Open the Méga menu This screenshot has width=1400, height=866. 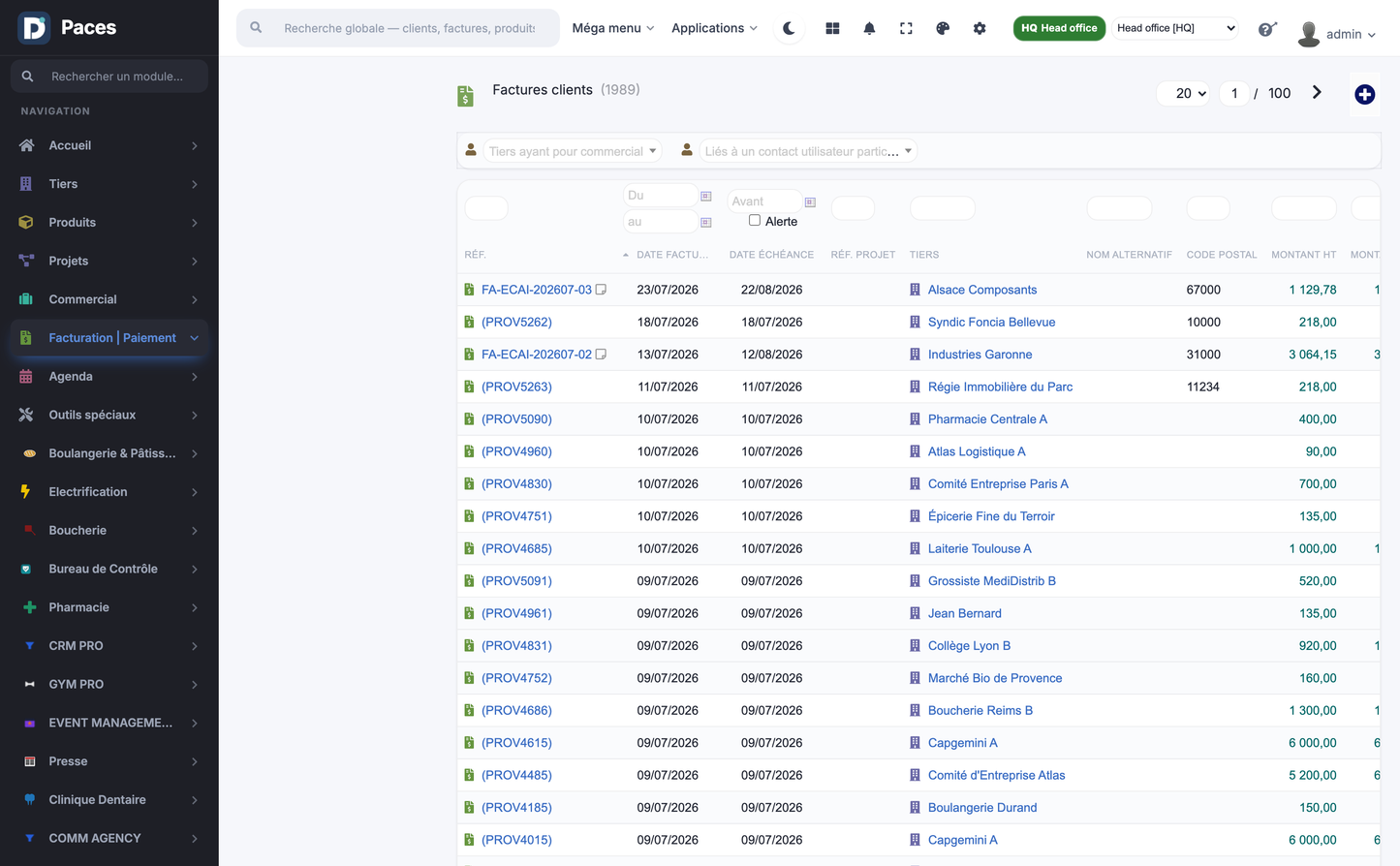point(613,28)
